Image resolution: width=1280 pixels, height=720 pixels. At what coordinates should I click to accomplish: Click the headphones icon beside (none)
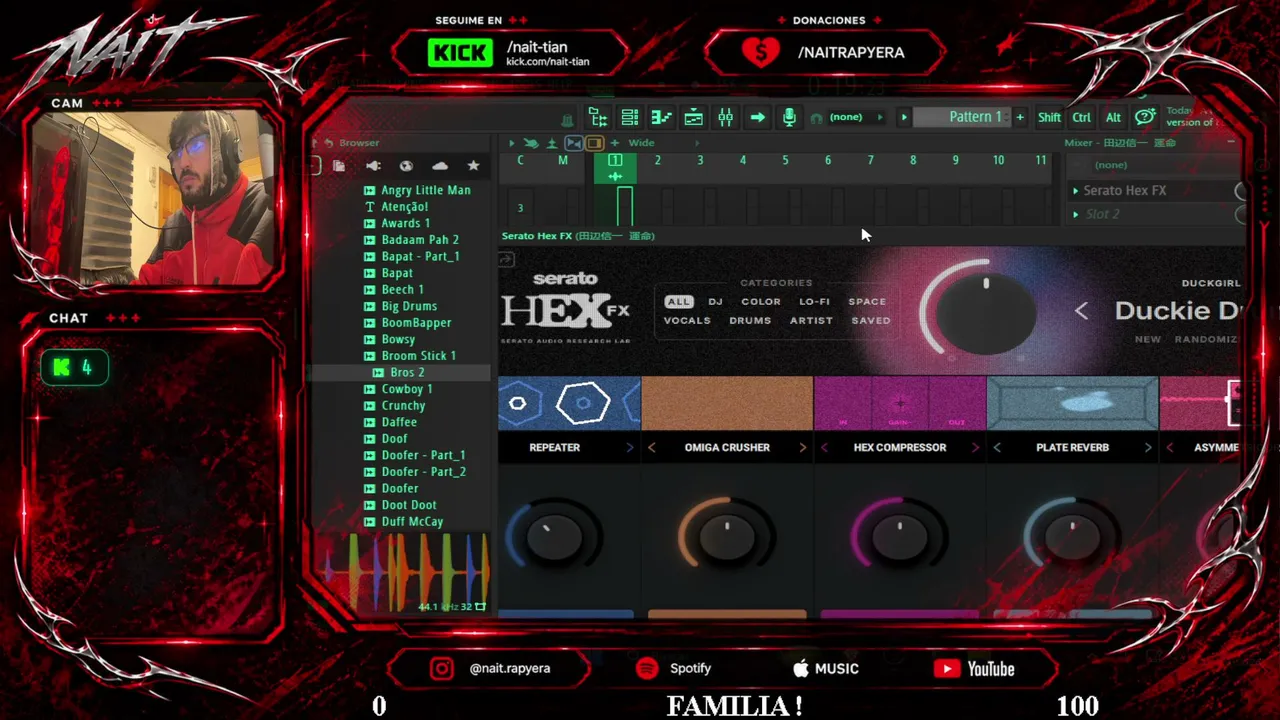pyautogui.click(x=816, y=118)
